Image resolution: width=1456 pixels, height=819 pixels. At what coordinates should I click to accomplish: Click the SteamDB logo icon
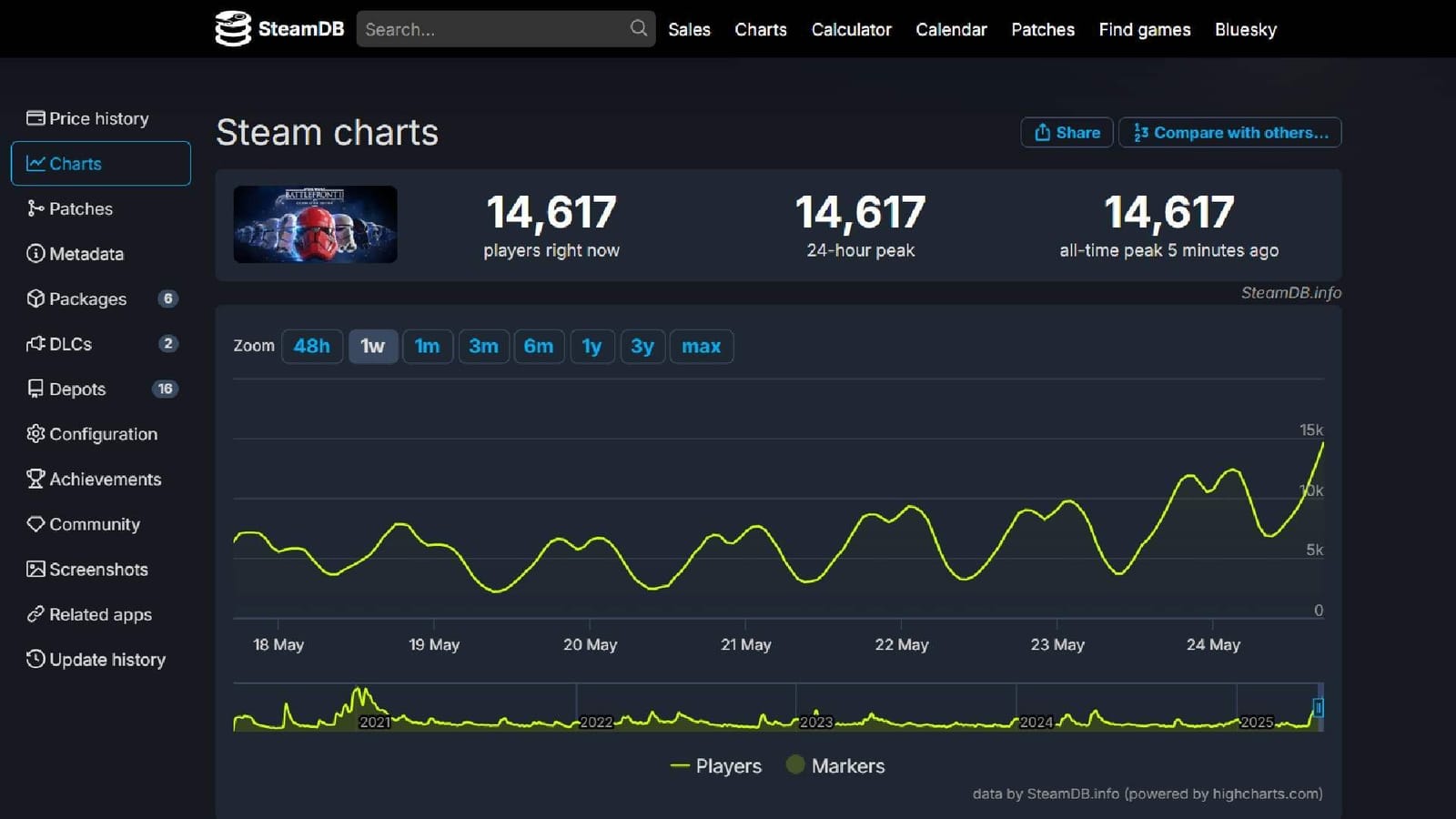point(233,28)
